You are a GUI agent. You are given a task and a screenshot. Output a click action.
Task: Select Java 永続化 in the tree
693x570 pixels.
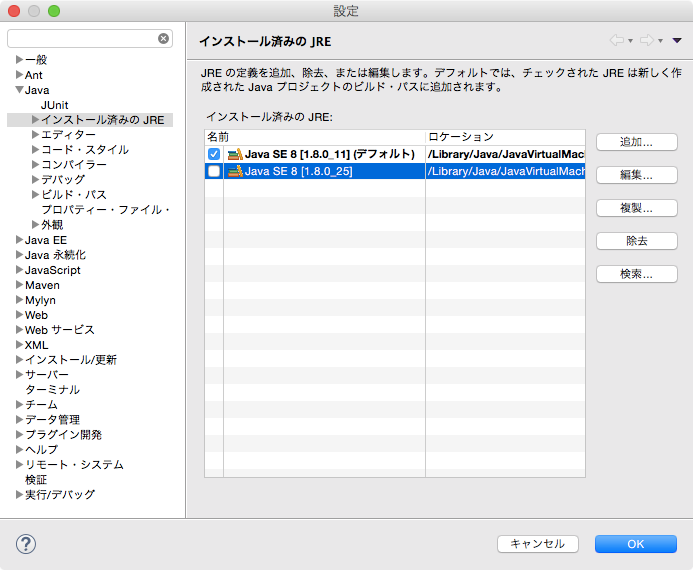[55, 255]
